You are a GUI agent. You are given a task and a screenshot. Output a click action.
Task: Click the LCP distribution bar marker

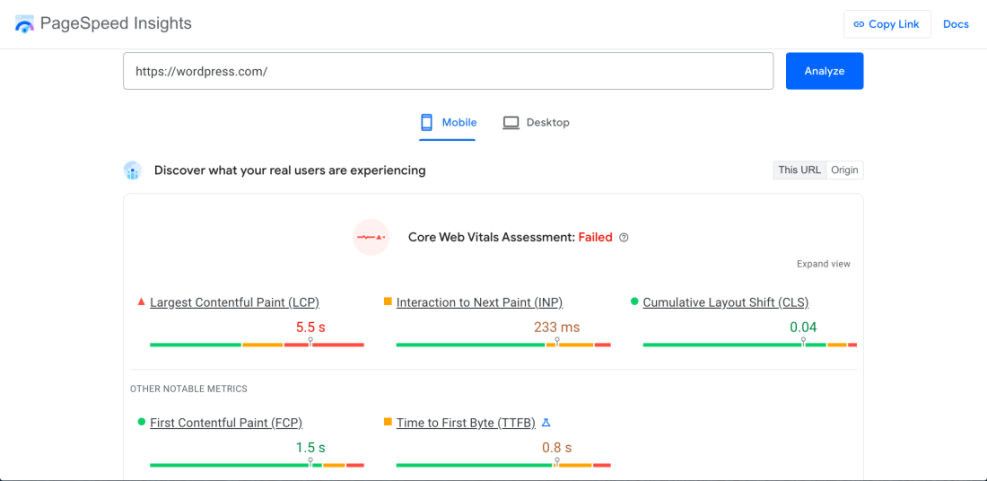pyautogui.click(x=310, y=342)
